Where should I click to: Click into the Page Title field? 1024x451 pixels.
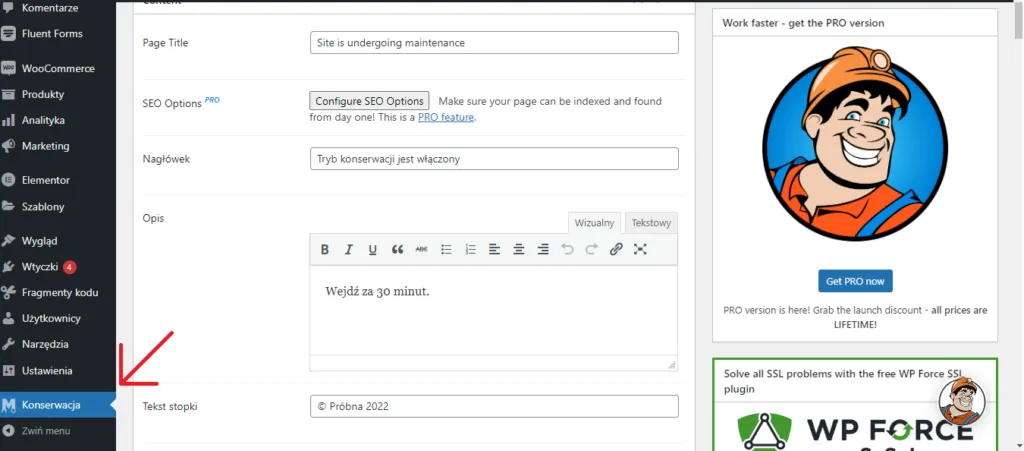tap(494, 42)
